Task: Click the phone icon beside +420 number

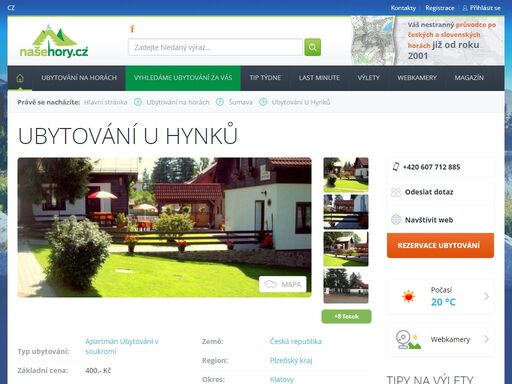Action: [396, 167]
